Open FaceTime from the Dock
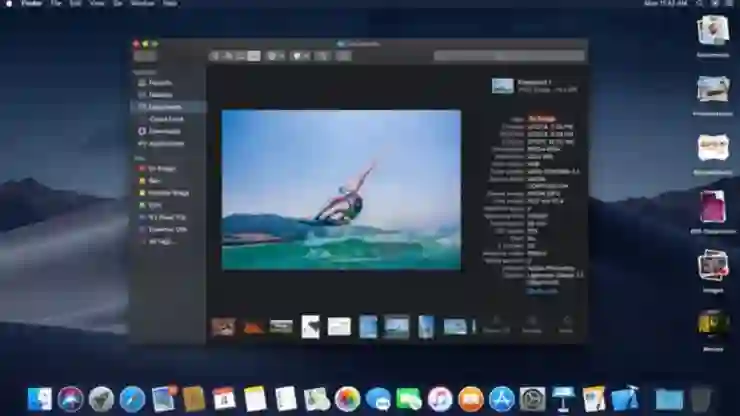The image size is (740, 416). (409, 399)
